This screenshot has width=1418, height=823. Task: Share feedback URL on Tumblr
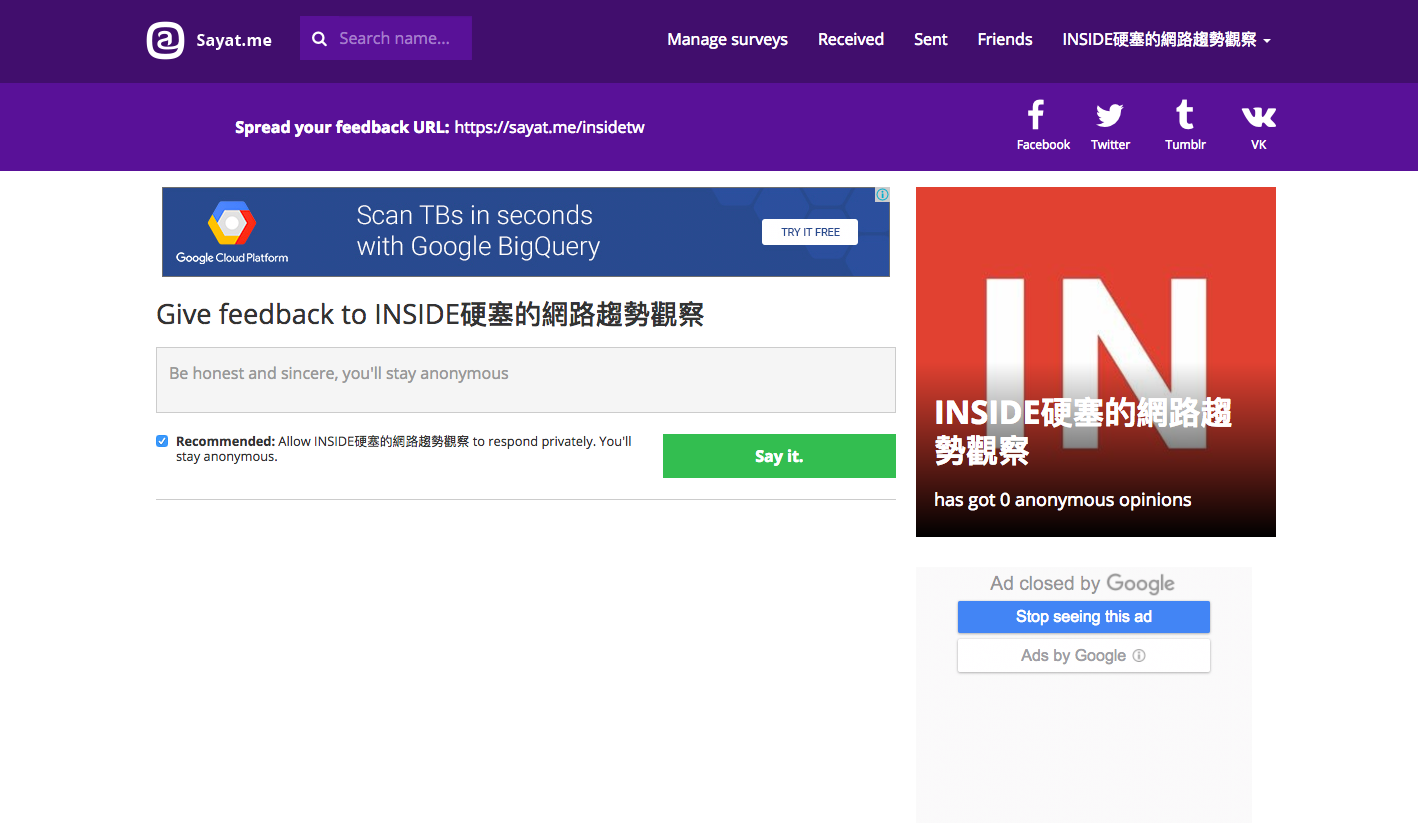point(1185,126)
